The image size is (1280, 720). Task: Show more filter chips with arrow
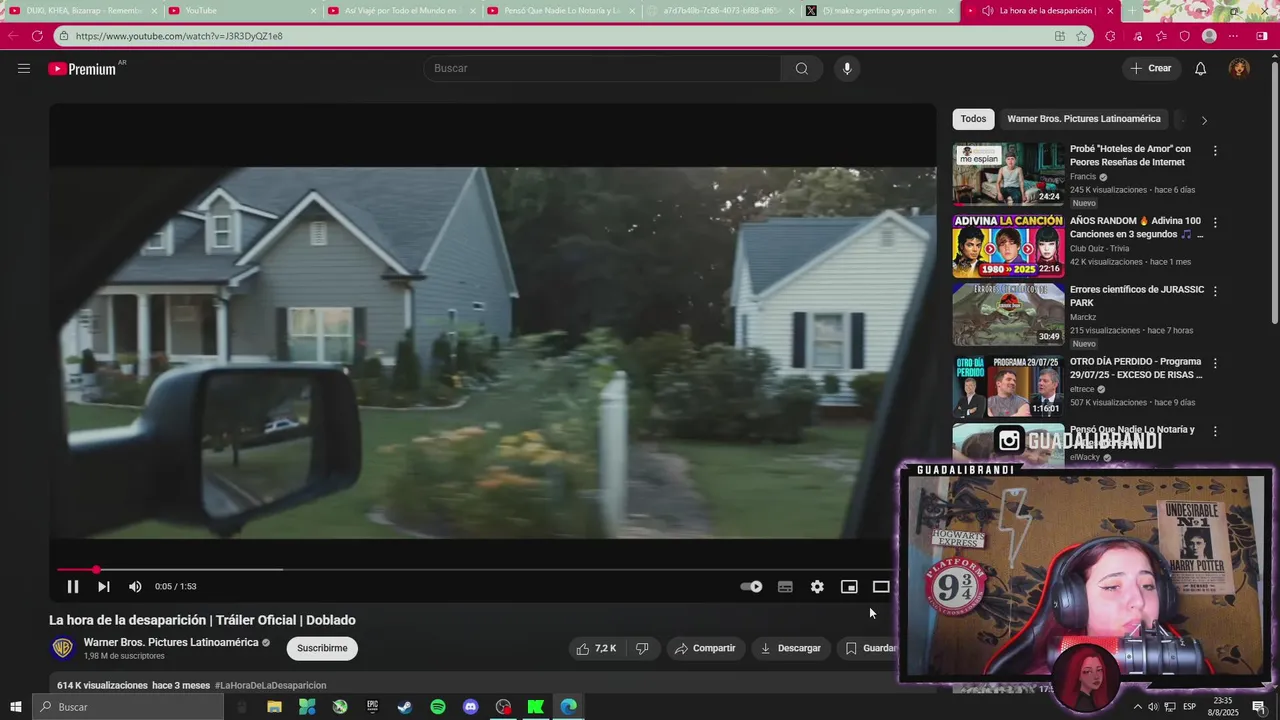(x=1204, y=120)
